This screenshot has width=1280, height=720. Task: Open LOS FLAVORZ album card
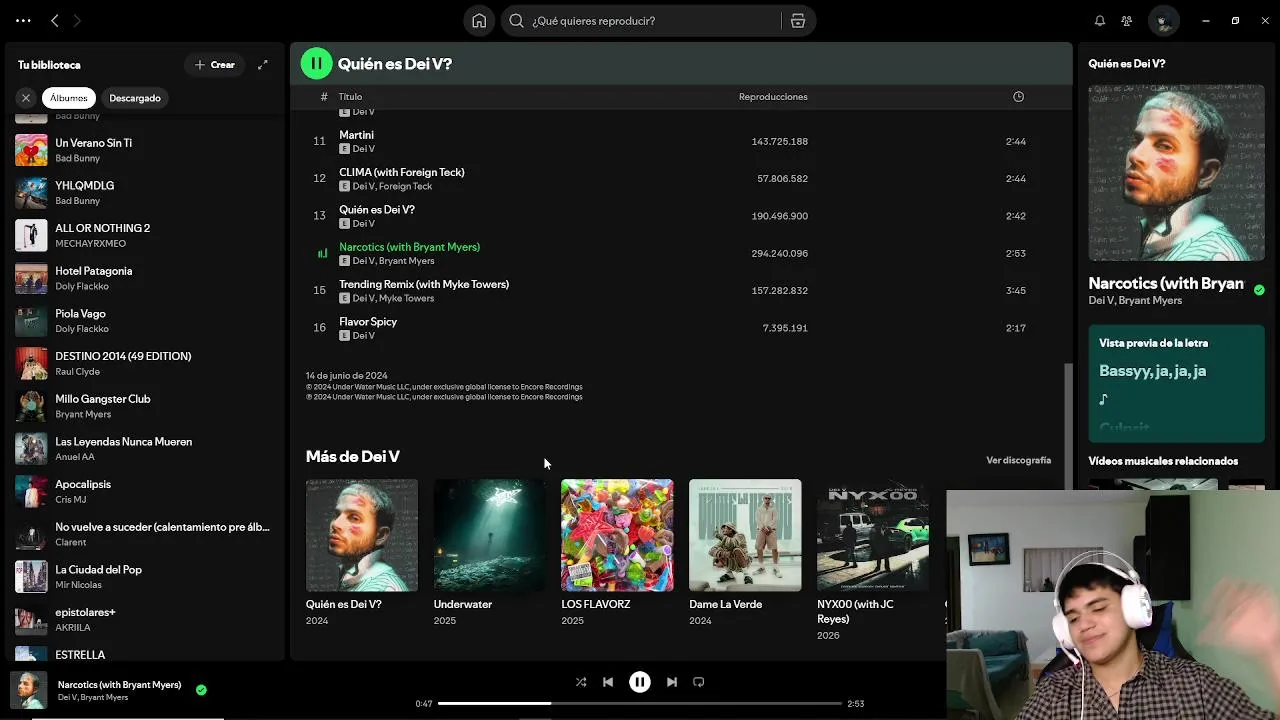tap(617, 553)
